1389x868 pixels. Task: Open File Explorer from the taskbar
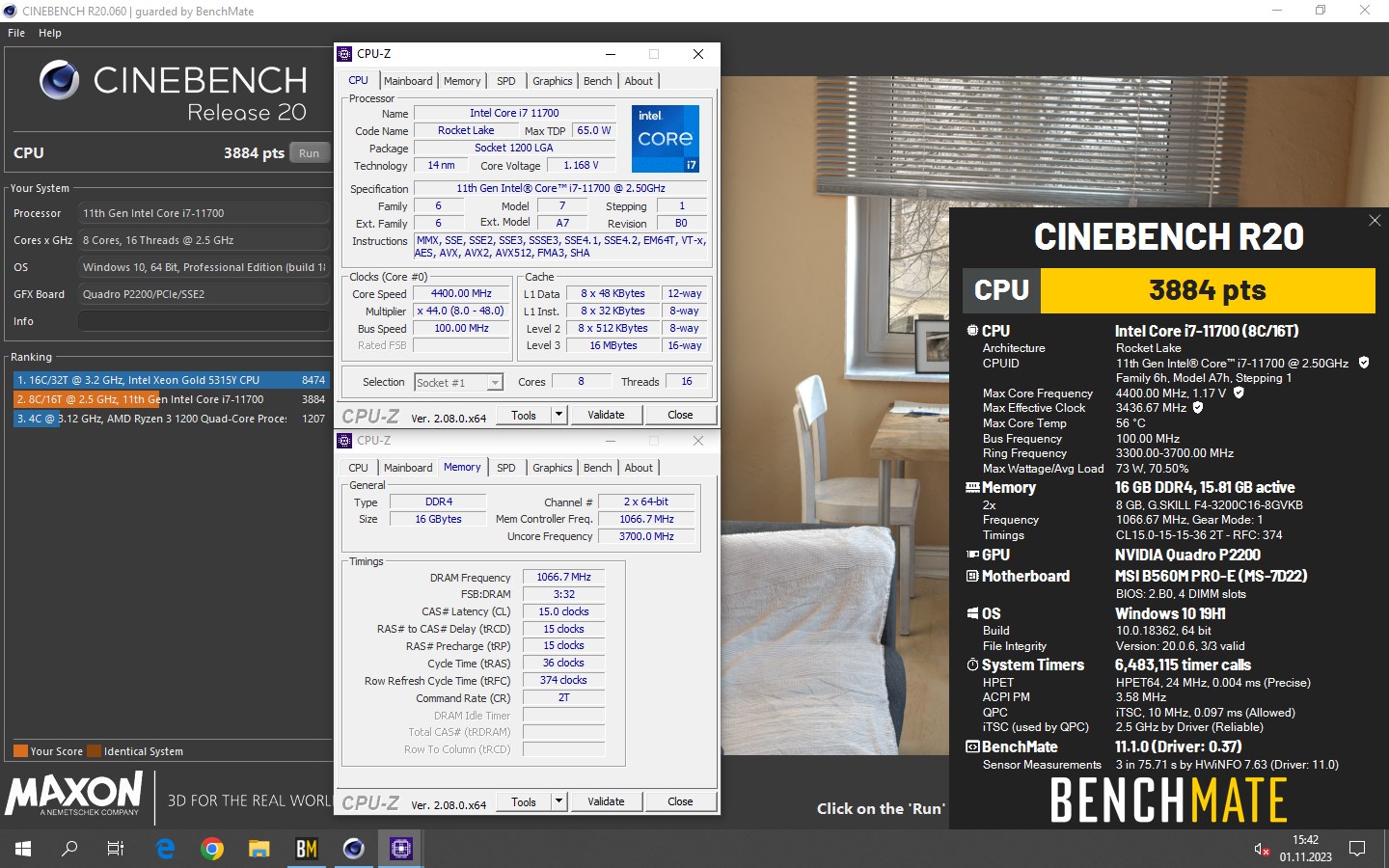259,849
